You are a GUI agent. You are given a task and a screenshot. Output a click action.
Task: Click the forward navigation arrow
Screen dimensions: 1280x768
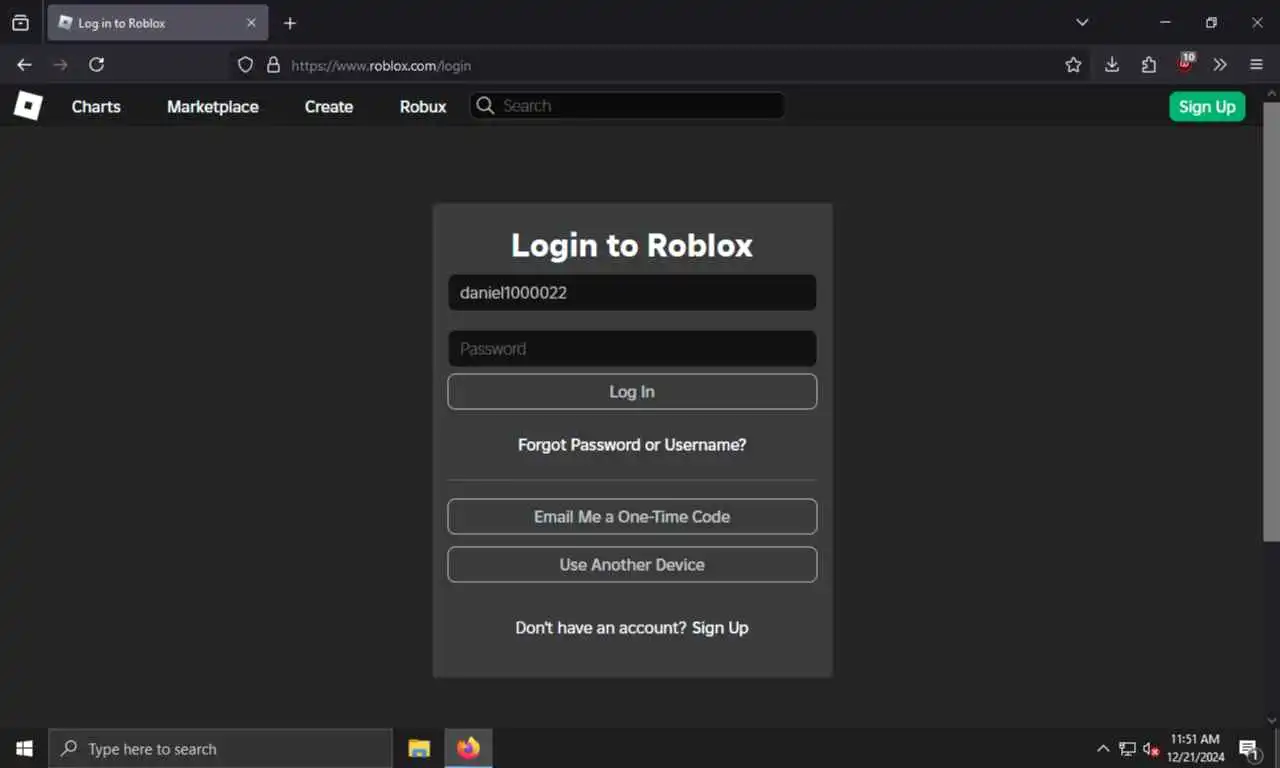pyautogui.click(x=60, y=65)
